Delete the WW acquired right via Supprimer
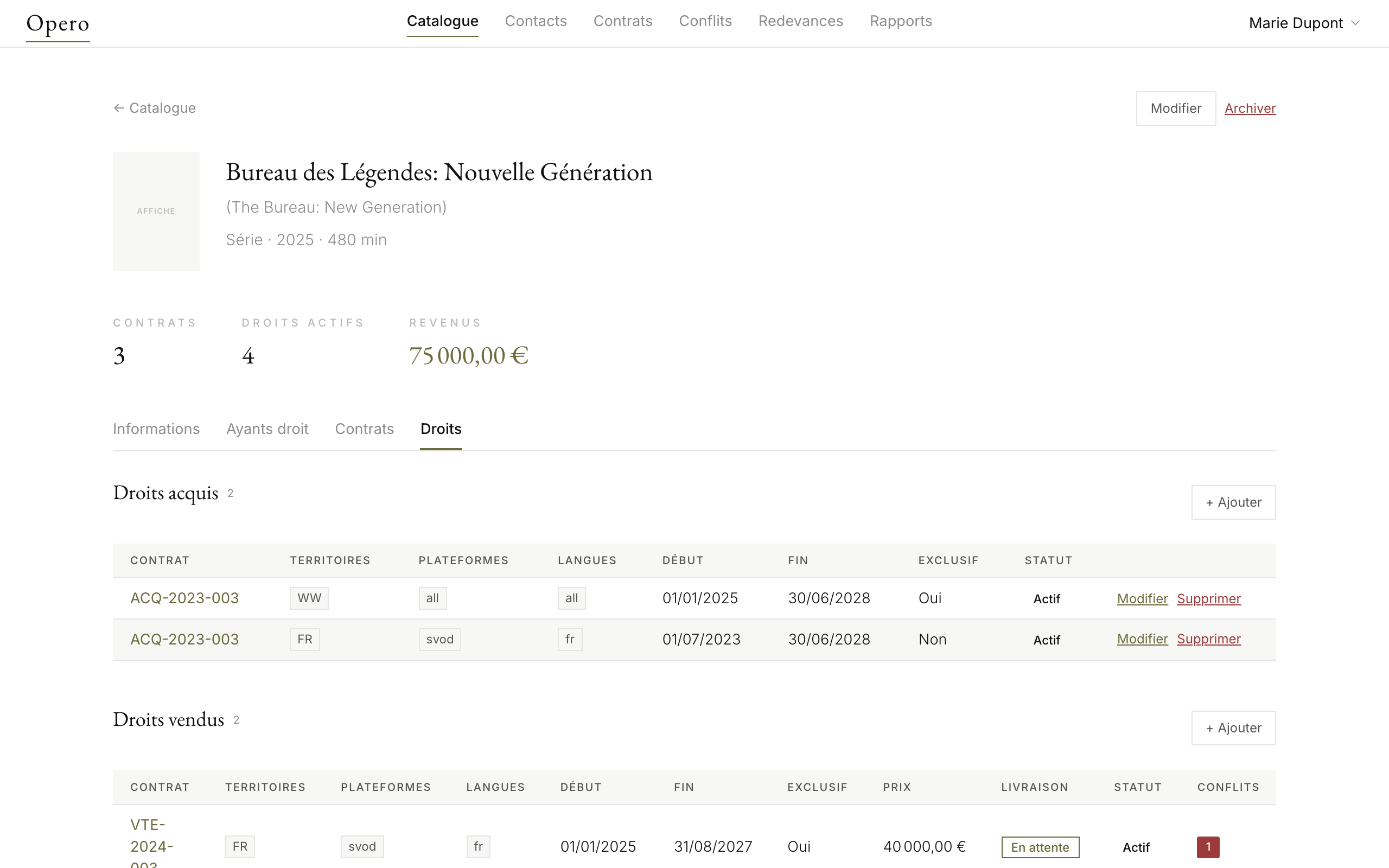The image size is (1389, 868). pos(1208,599)
